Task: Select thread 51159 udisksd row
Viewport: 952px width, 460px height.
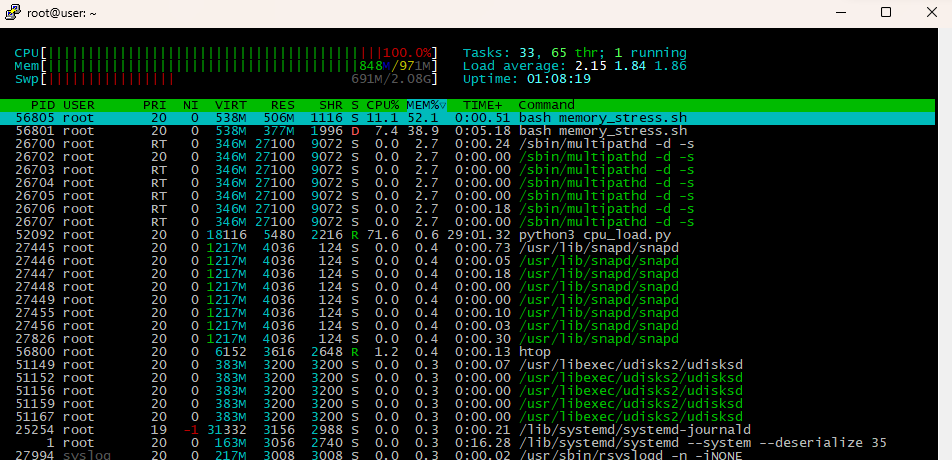Action: [468, 404]
